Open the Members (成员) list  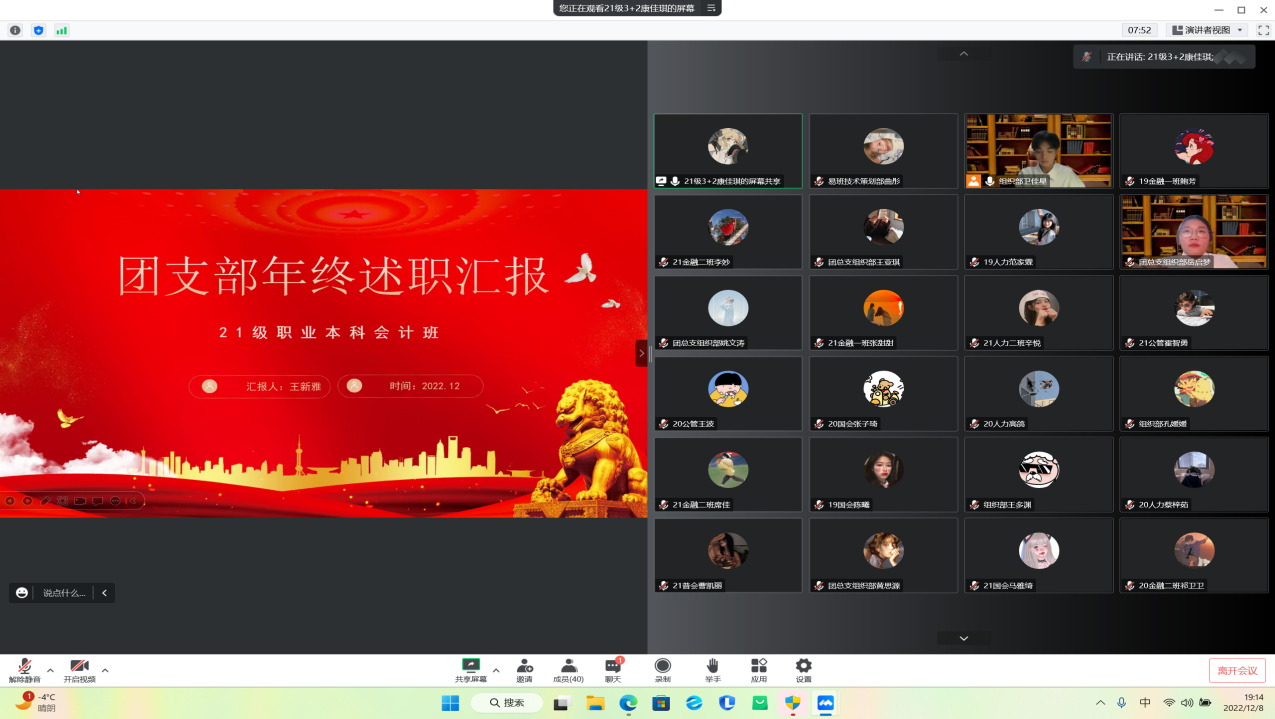point(568,666)
